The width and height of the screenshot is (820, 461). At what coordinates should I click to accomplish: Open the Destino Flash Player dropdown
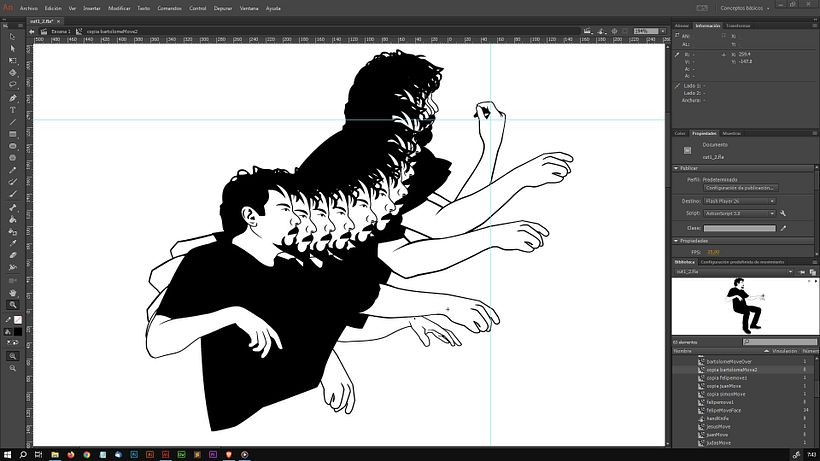(x=739, y=201)
